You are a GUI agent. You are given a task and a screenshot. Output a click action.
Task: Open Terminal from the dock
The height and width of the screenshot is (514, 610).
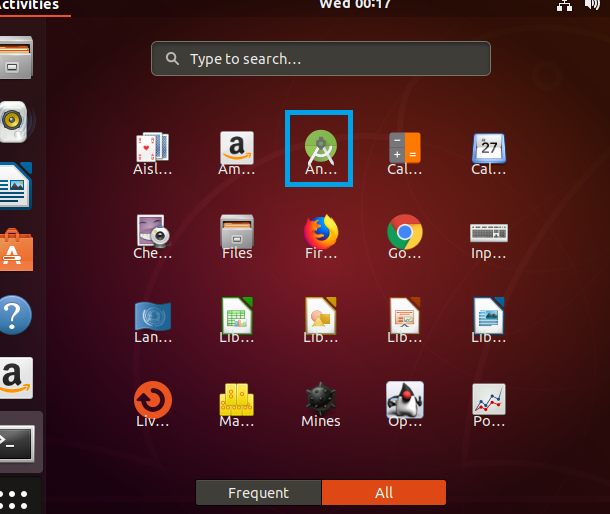click(16, 443)
